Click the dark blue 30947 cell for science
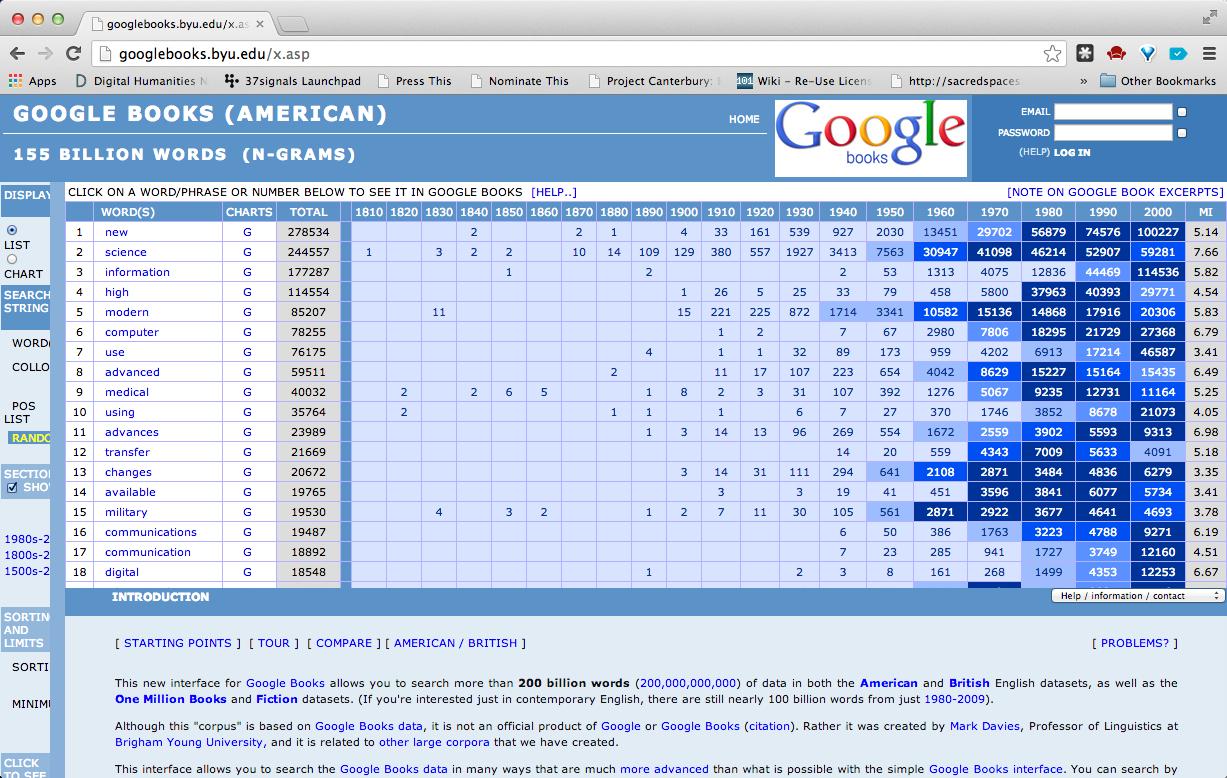 point(940,252)
